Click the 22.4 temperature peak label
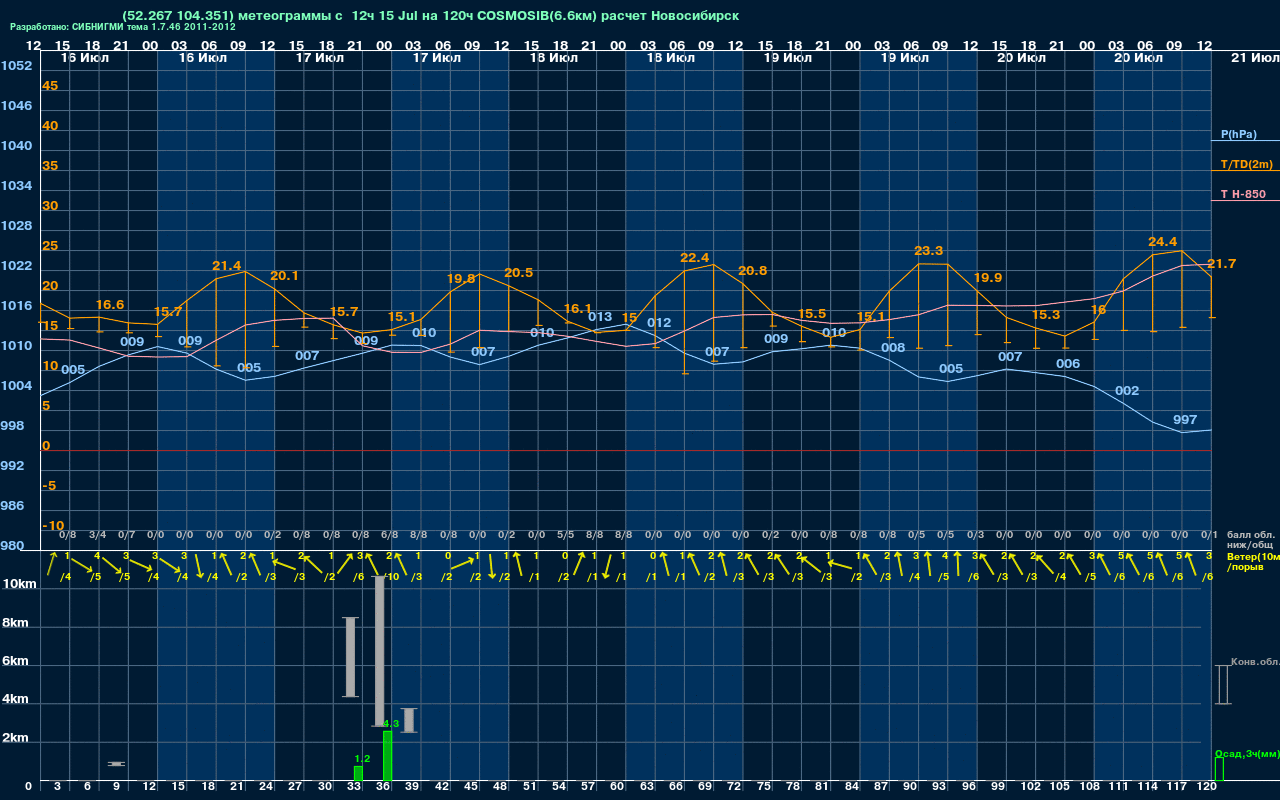This screenshot has width=1280, height=800. (x=694, y=258)
